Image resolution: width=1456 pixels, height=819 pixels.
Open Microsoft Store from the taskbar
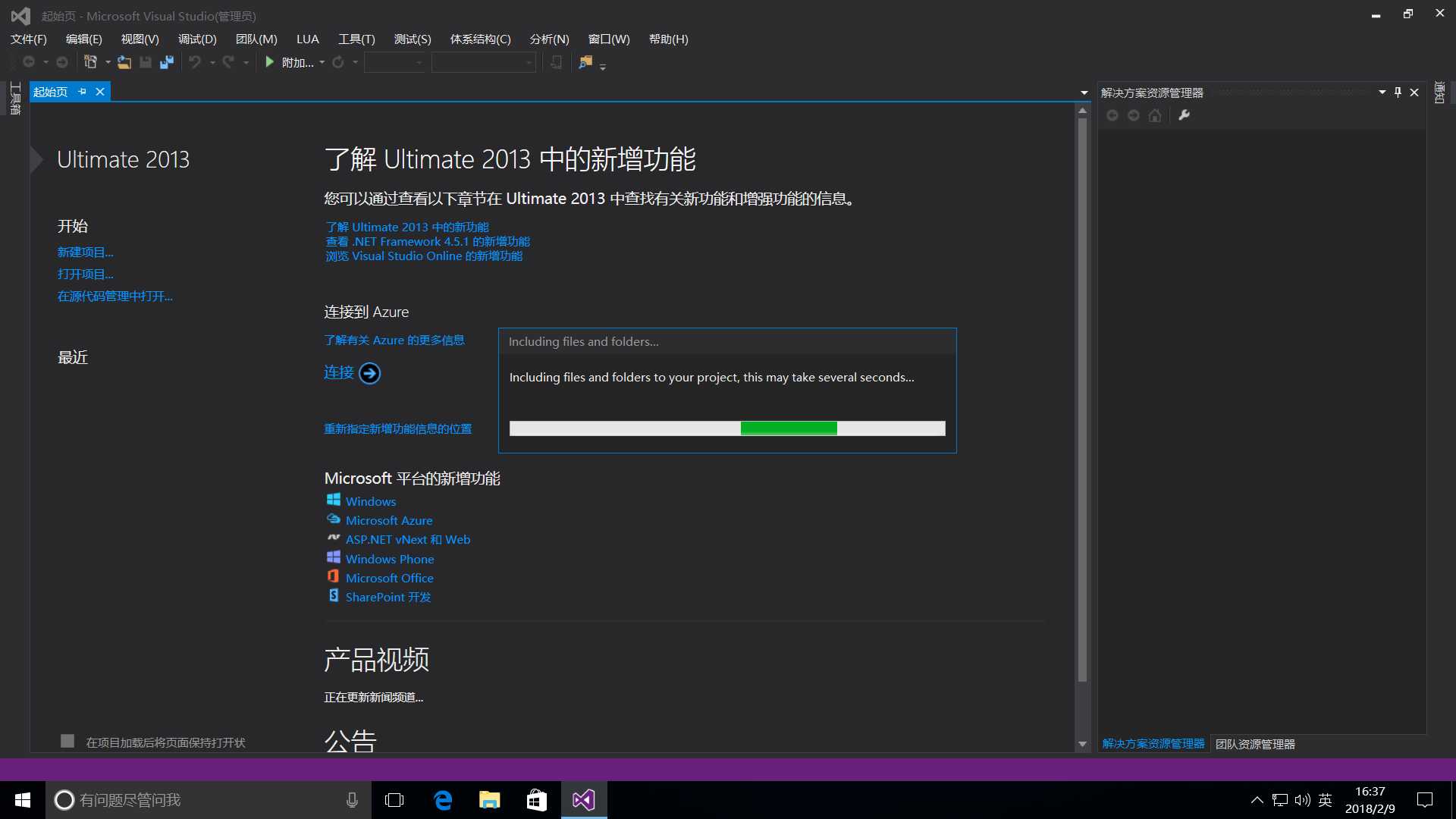537,800
